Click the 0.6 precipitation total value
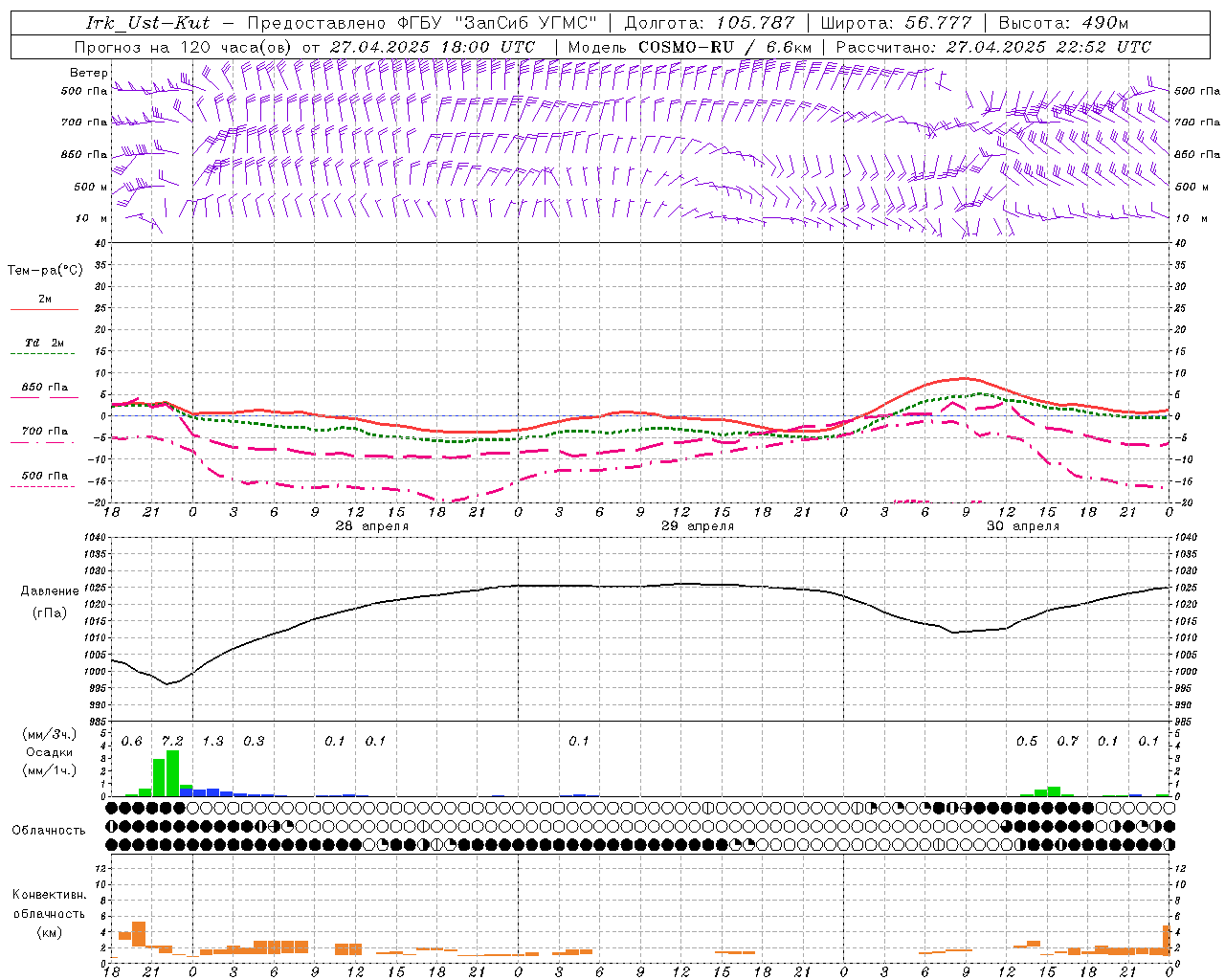Image resolution: width=1225 pixels, height=980 pixels. click(x=131, y=742)
